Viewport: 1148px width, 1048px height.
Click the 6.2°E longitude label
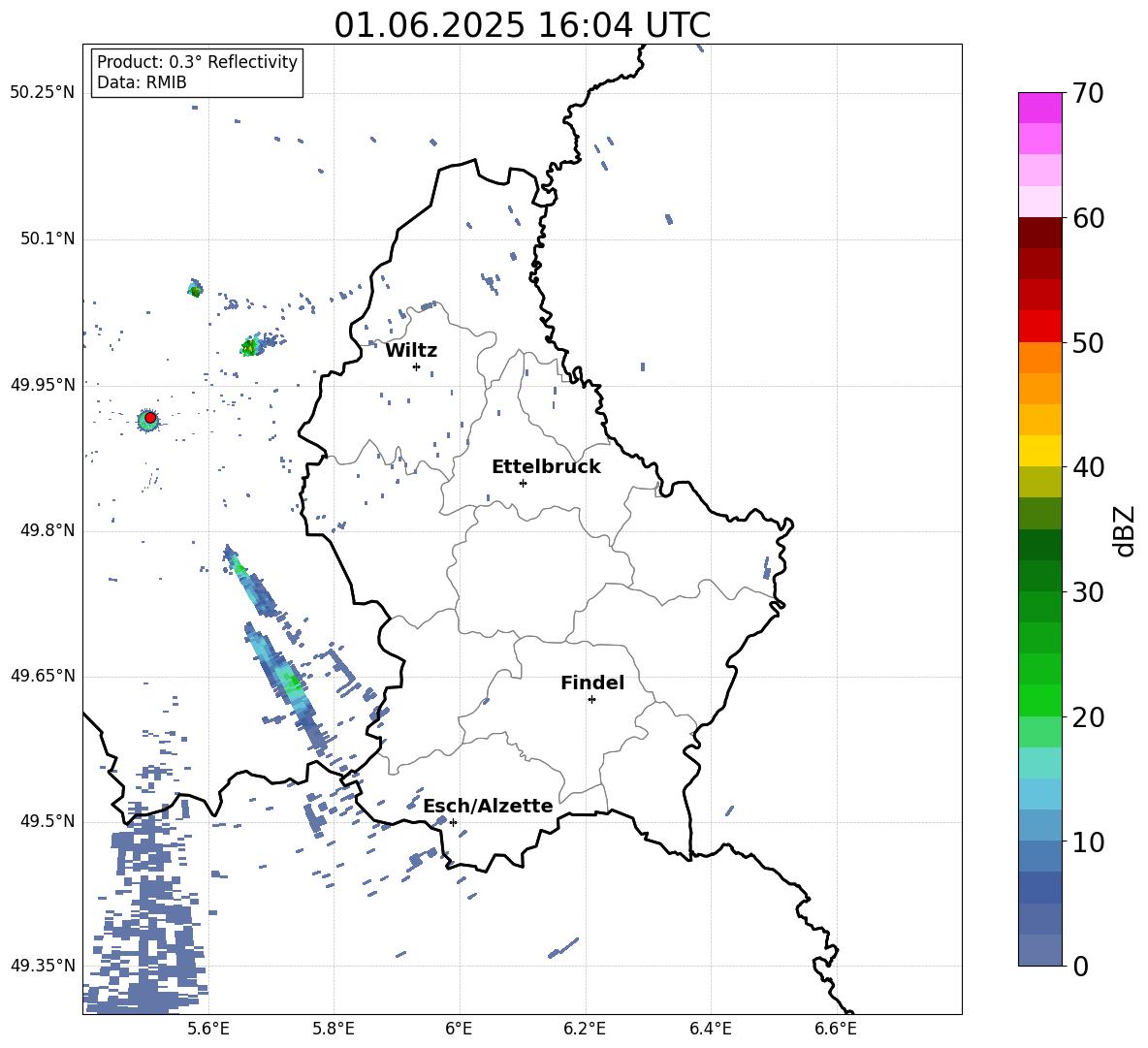click(585, 1029)
